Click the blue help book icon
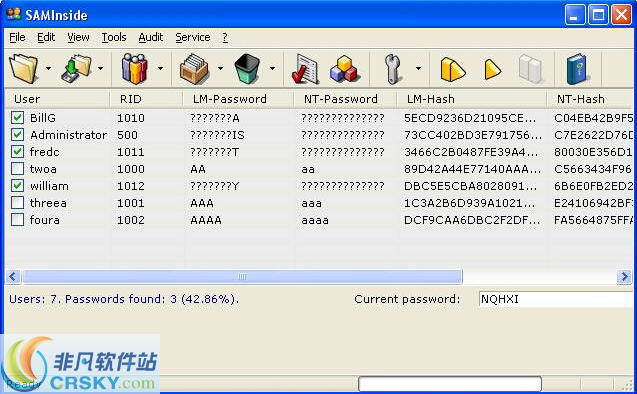Image resolution: width=637 pixels, height=394 pixels. tap(576, 68)
